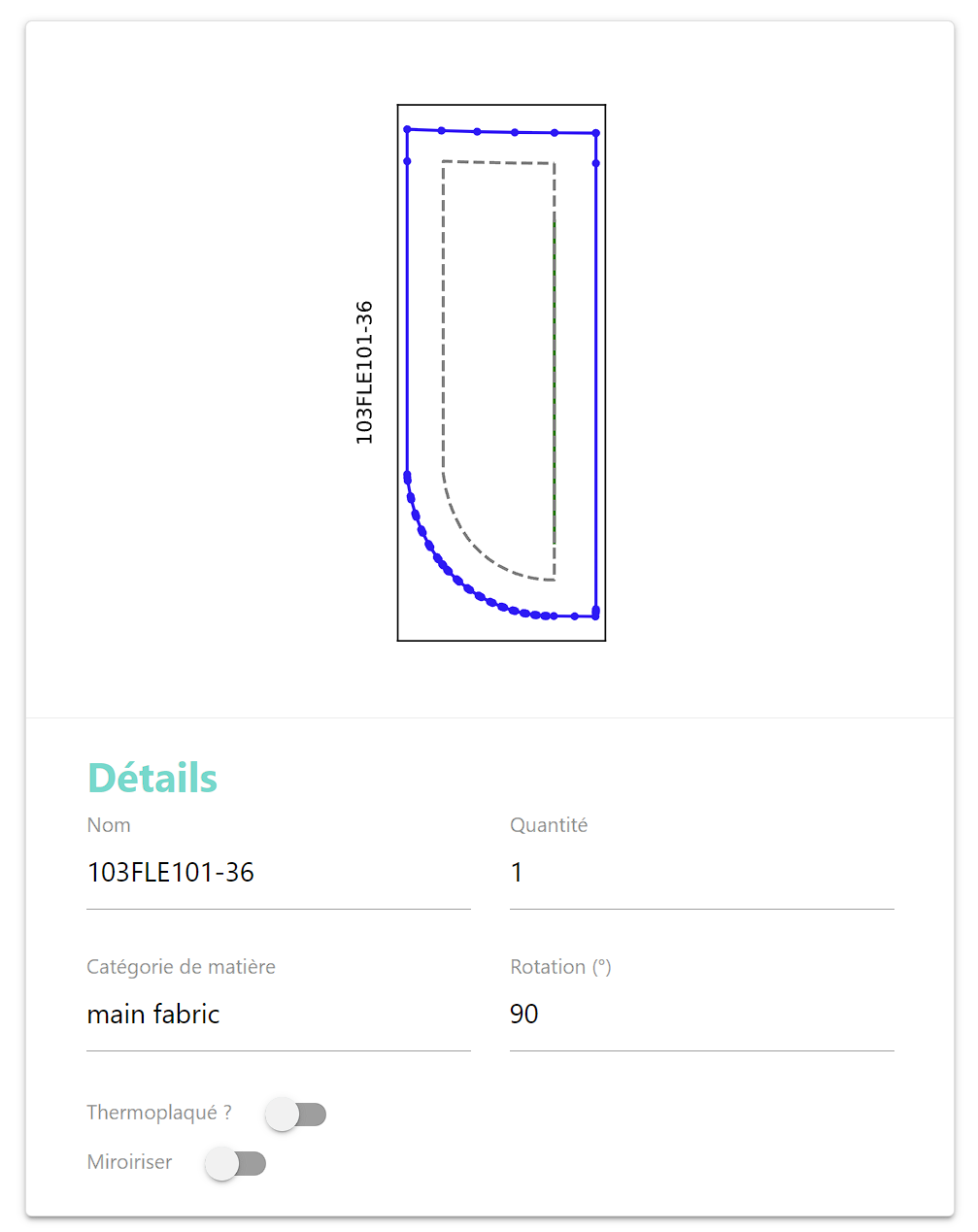Click the Nom field containing 103FLE101-36
The width and height of the screenshot is (978, 1232).
click(278, 873)
